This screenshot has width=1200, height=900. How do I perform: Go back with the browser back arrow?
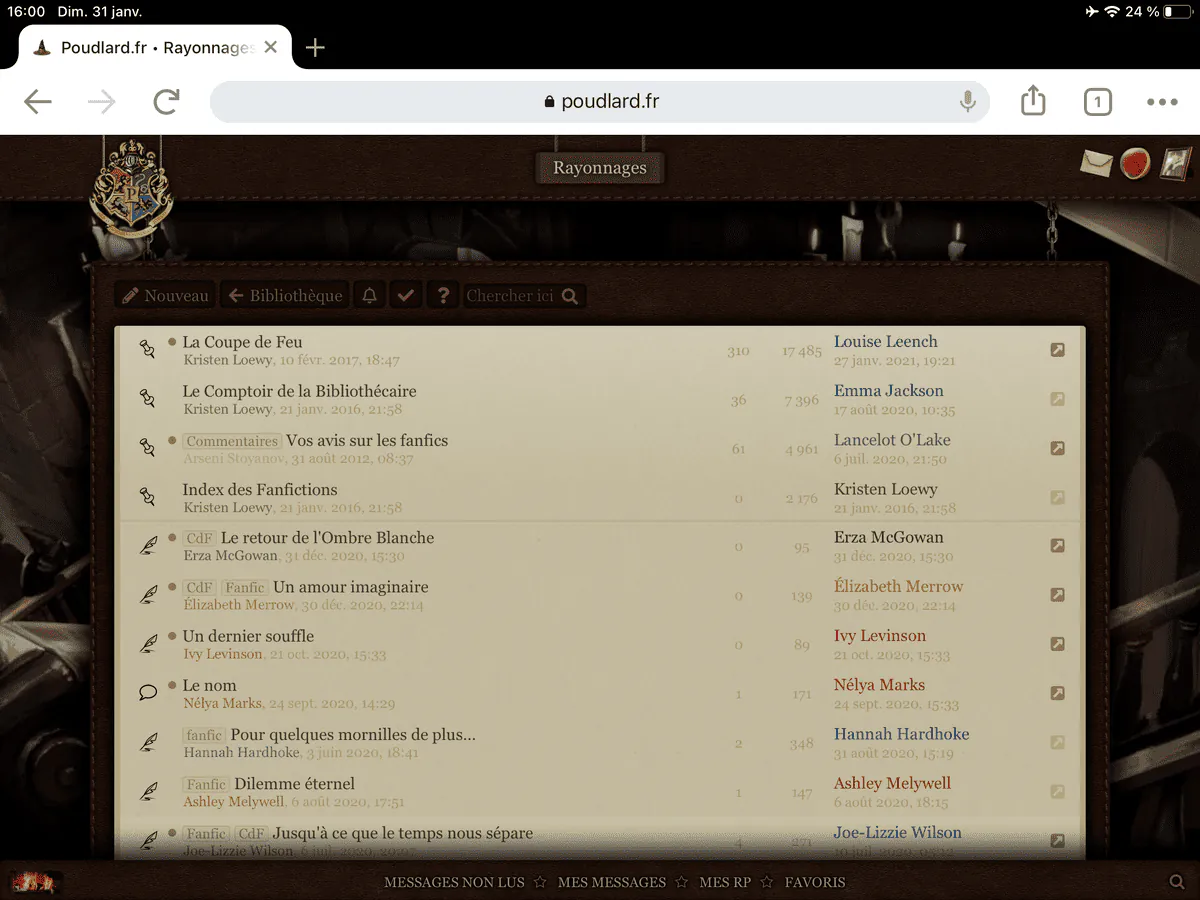(x=38, y=101)
